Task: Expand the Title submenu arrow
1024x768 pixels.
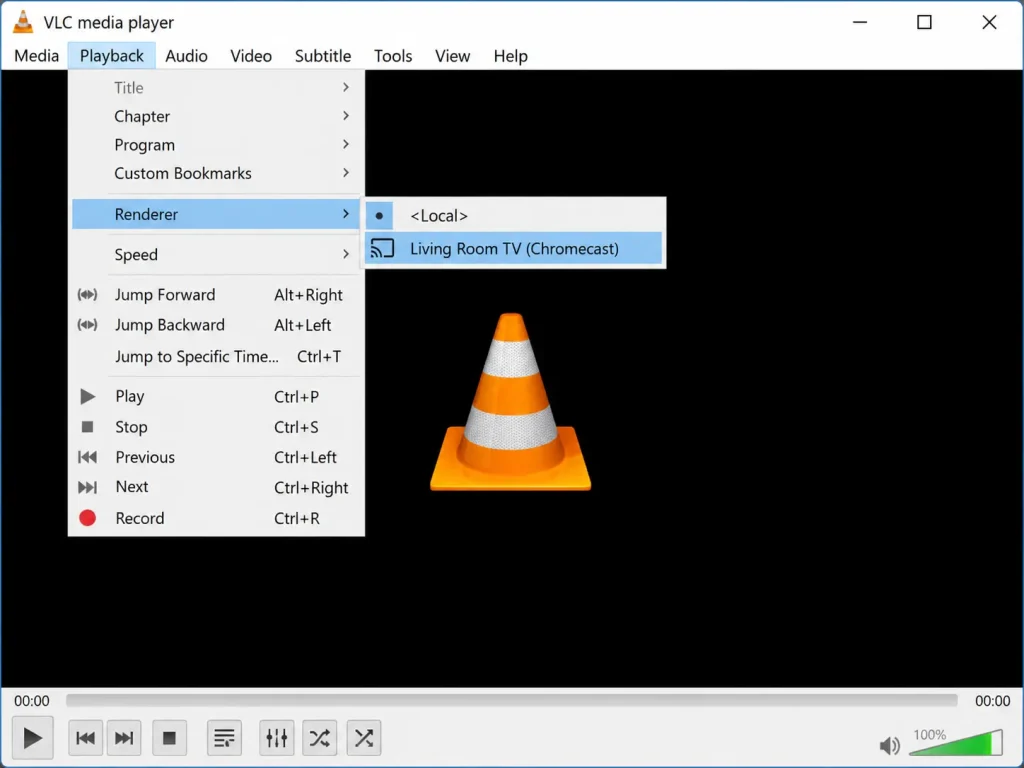Action: (x=346, y=88)
